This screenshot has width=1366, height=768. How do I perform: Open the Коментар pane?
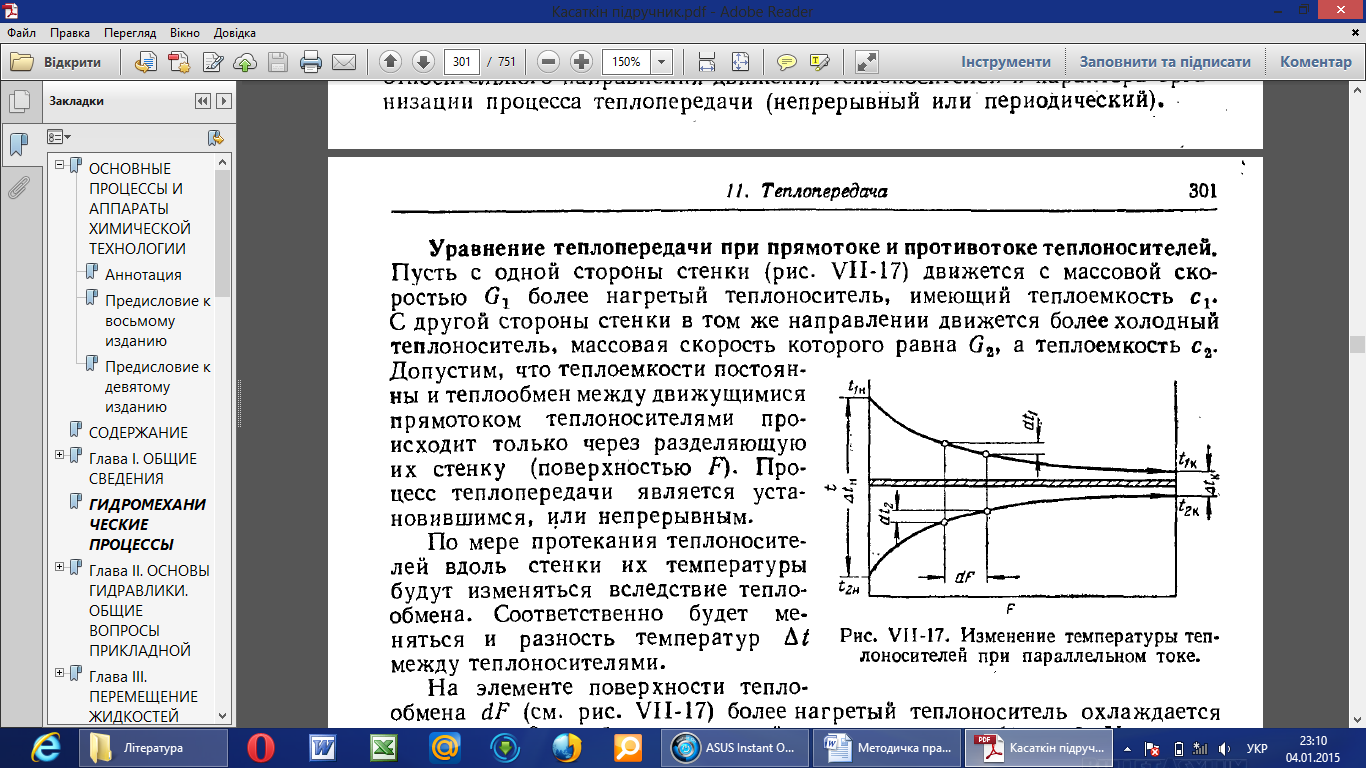[x=1316, y=62]
